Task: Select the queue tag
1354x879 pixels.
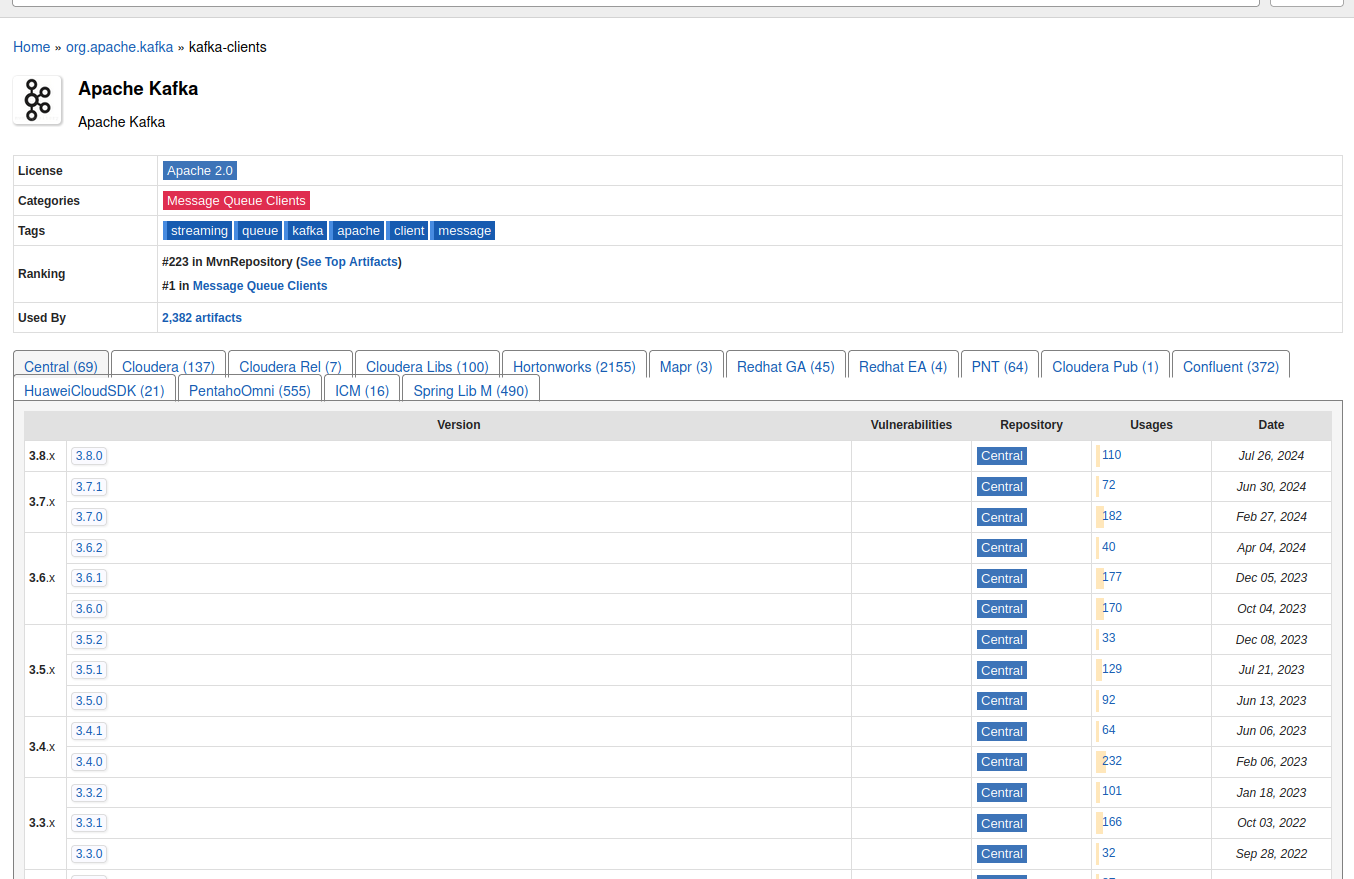Action: (259, 231)
